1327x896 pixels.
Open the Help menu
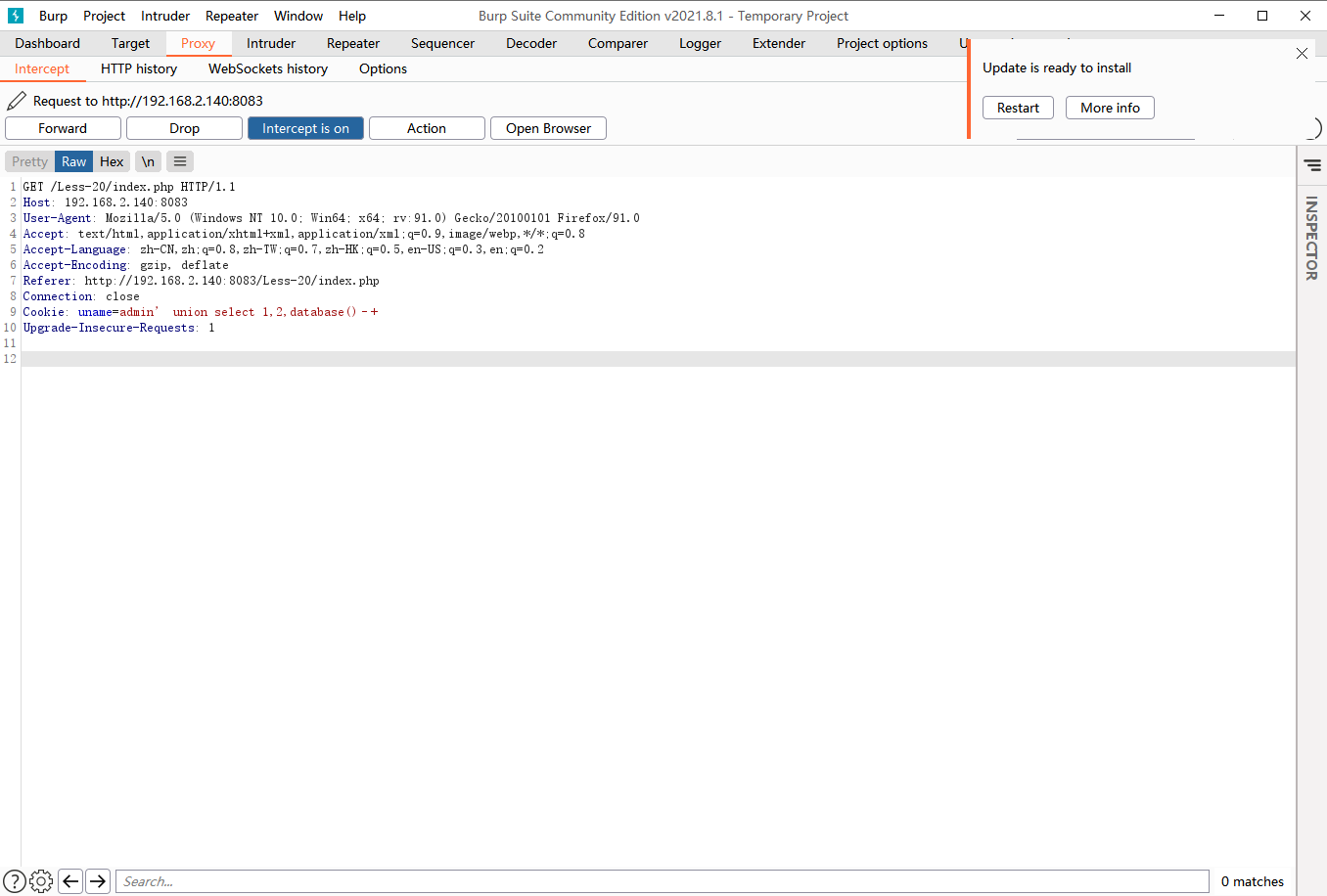352,16
